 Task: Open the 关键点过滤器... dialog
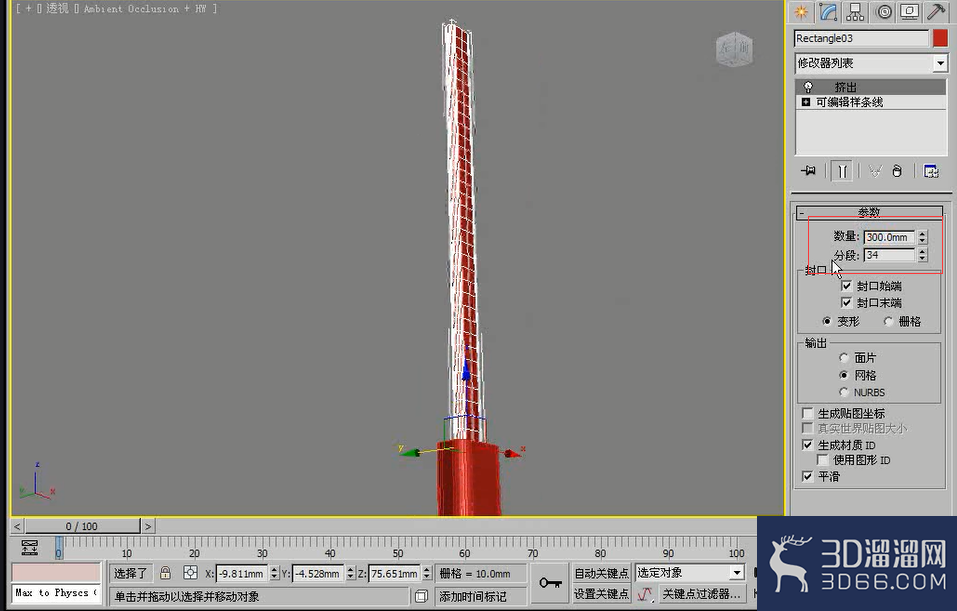coord(702,593)
